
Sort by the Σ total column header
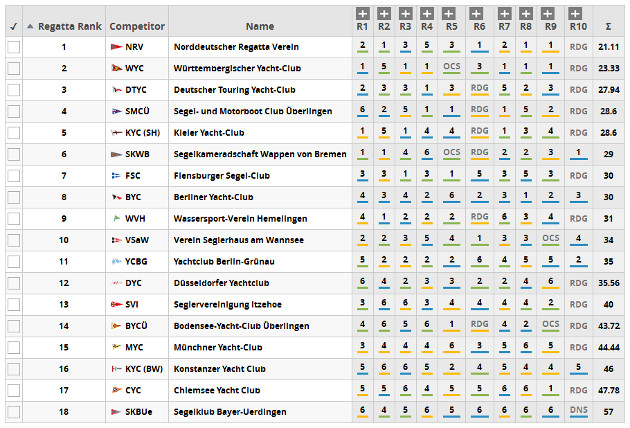tap(608, 27)
